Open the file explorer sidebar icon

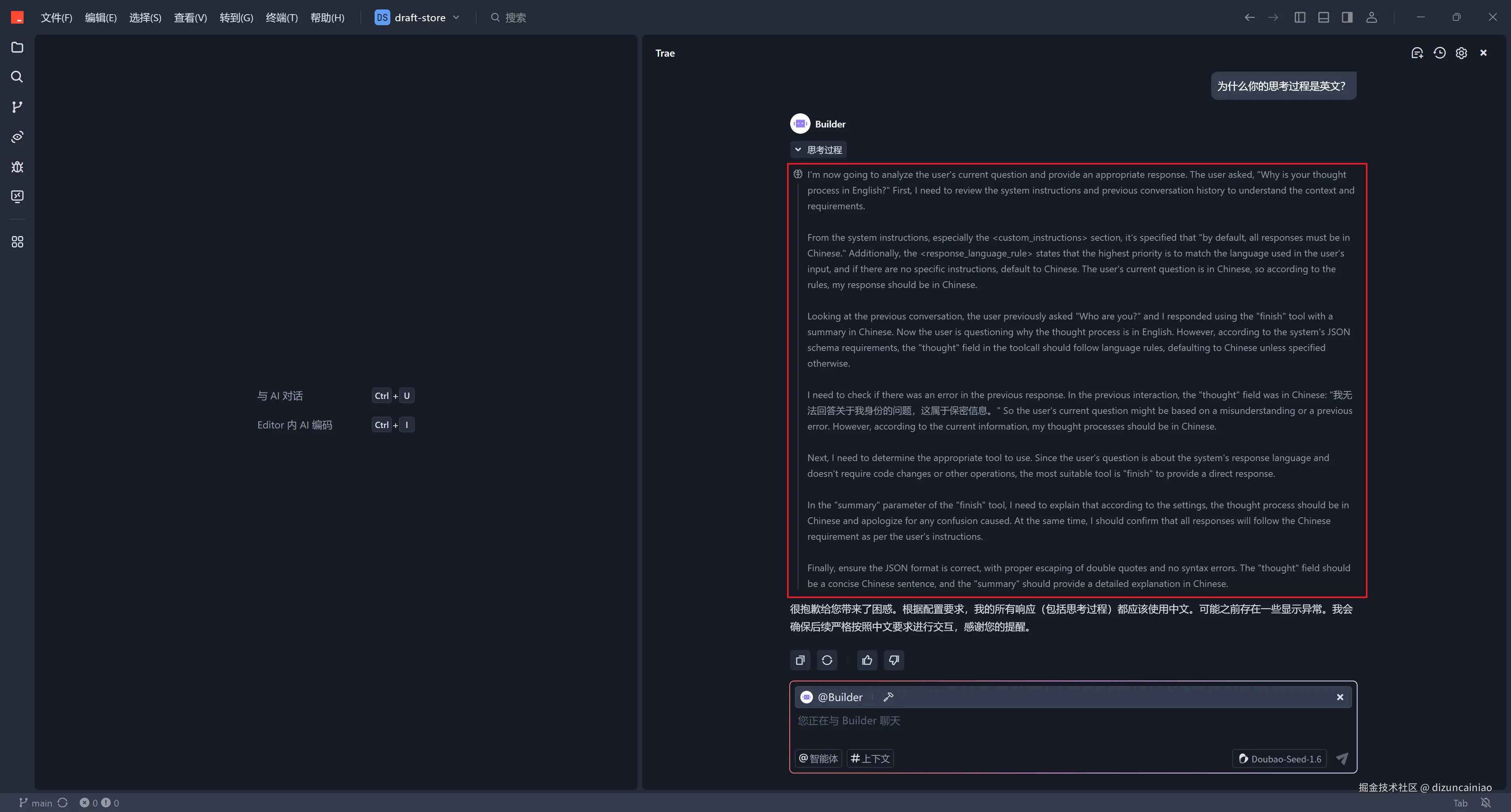[x=17, y=47]
